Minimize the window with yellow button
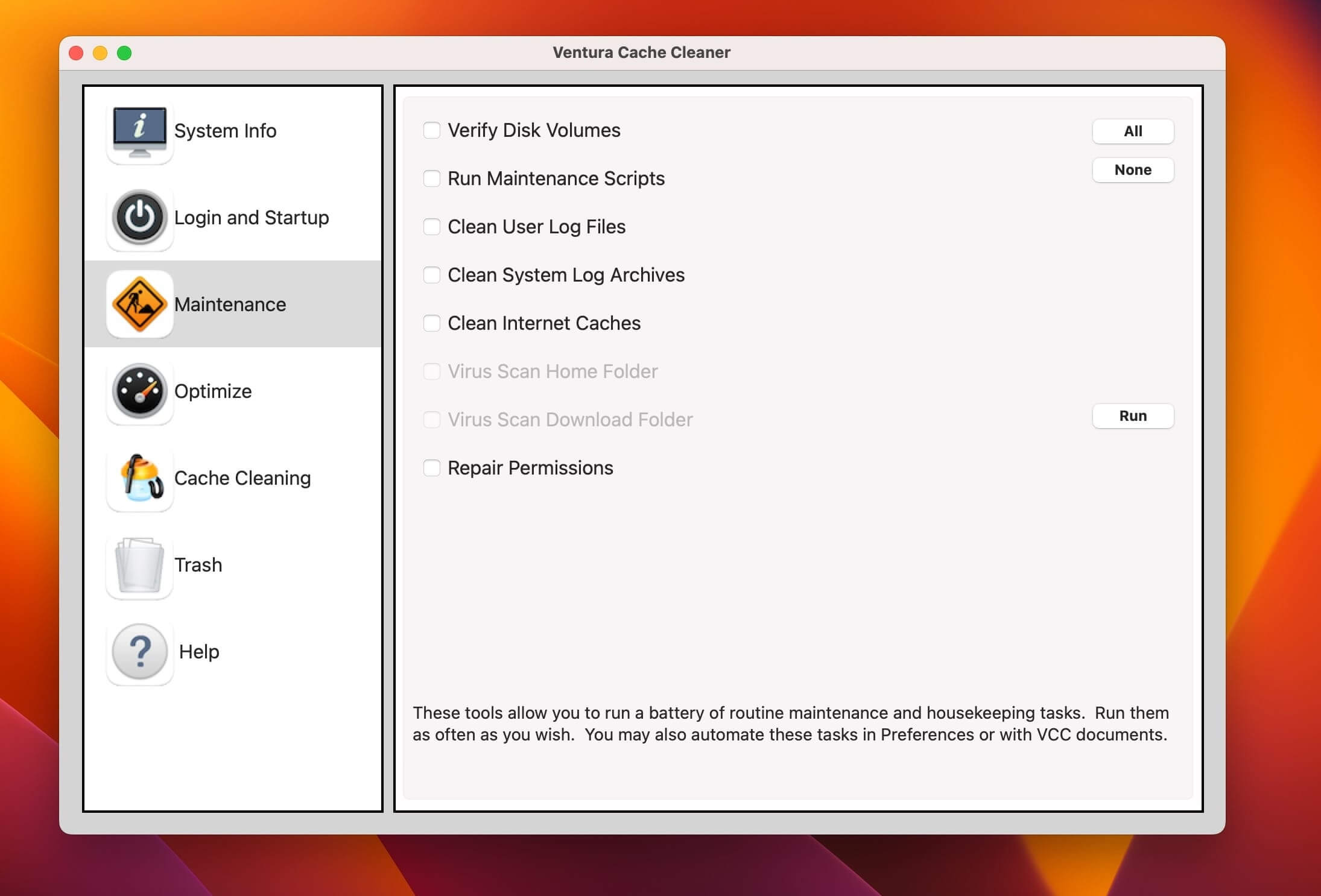1321x896 pixels. (100, 53)
